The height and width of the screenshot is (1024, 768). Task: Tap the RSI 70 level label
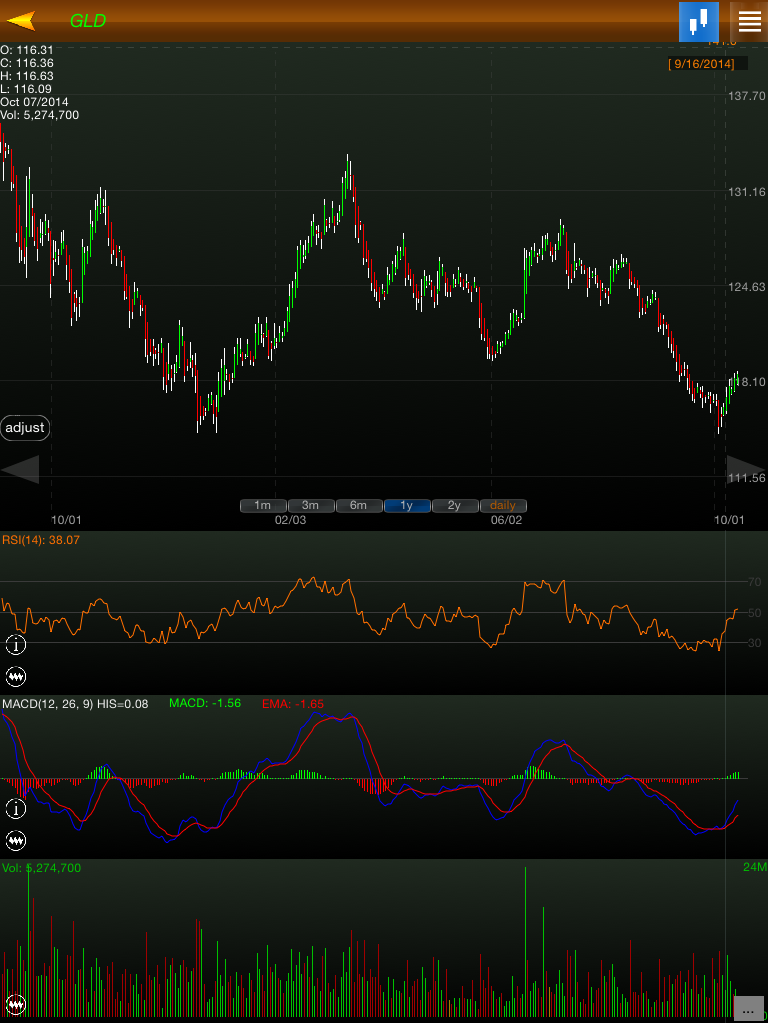click(754, 581)
